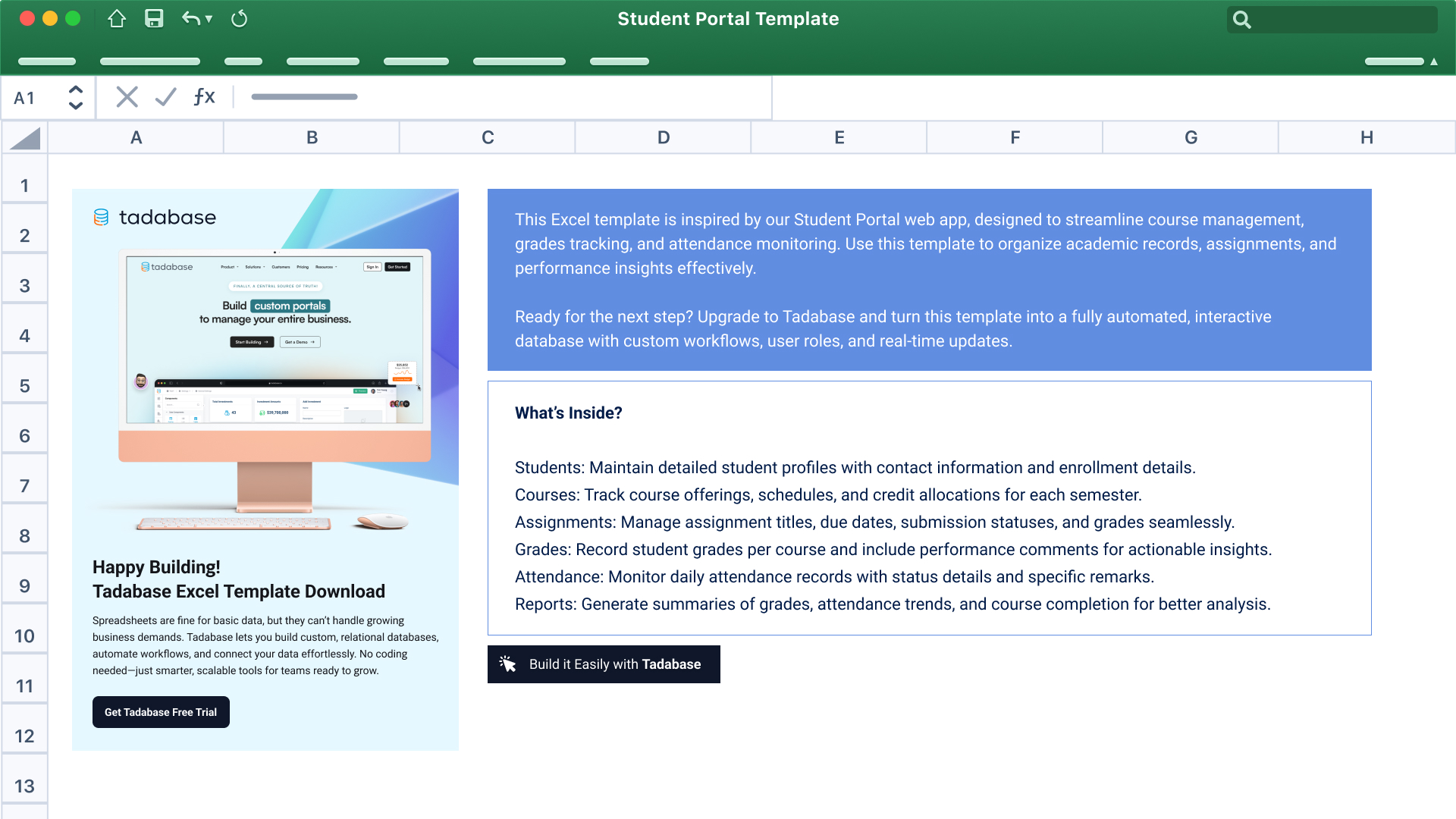
Task: Cancel formula entry with the X icon
Action: pyautogui.click(x=127, y=97)
